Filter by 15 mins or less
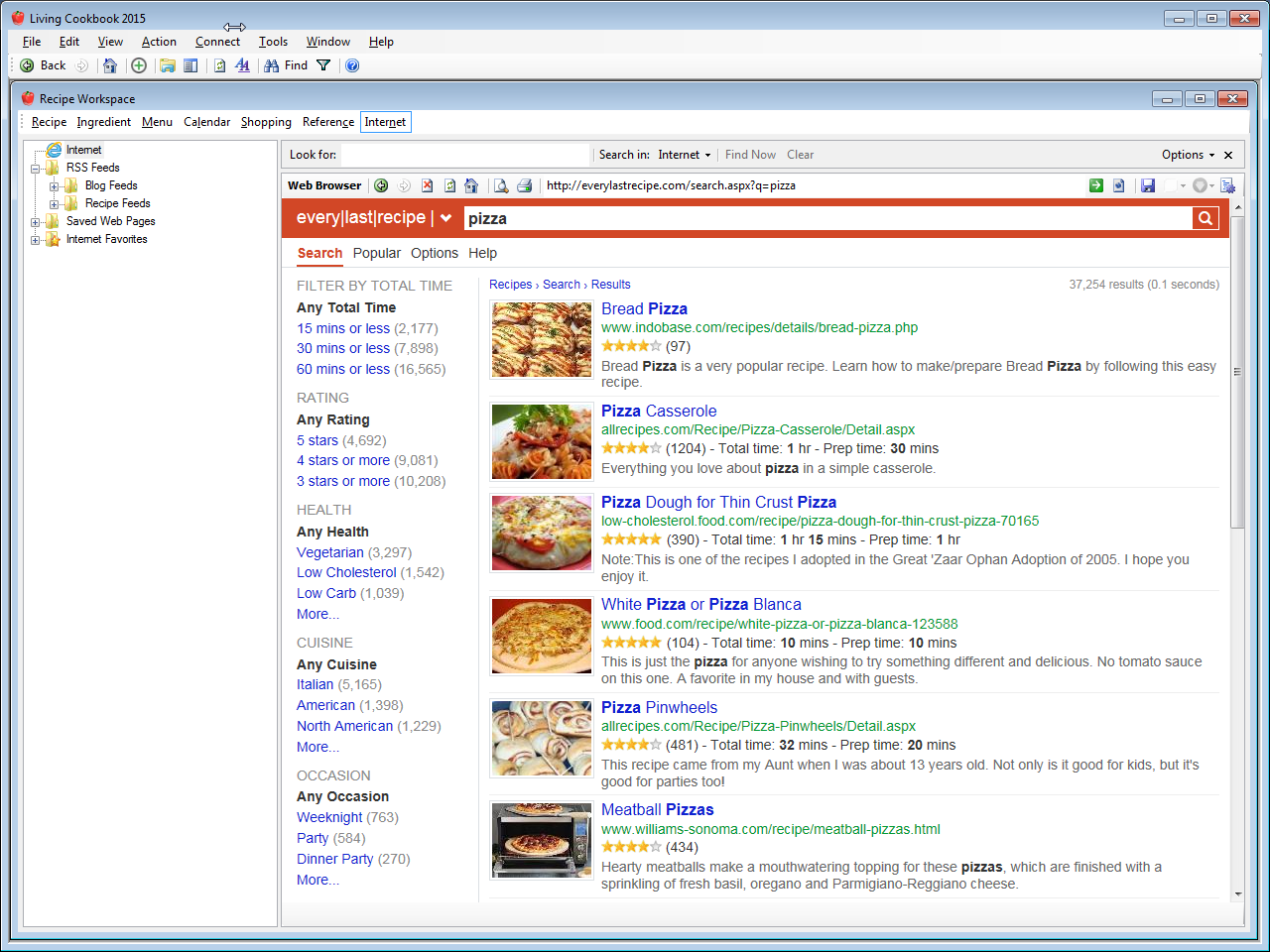The height and width of the screenshot is (952, 1270). (x=343, y=328)
